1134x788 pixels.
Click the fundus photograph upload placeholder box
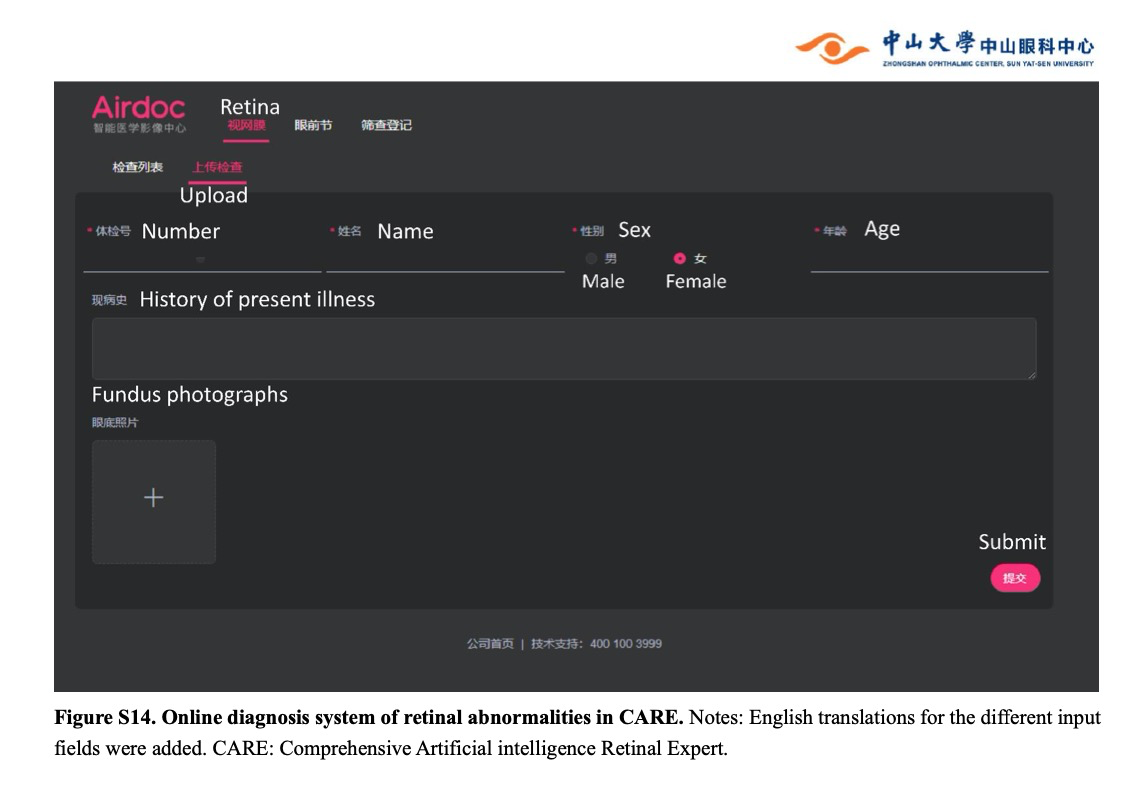point(153,500)
